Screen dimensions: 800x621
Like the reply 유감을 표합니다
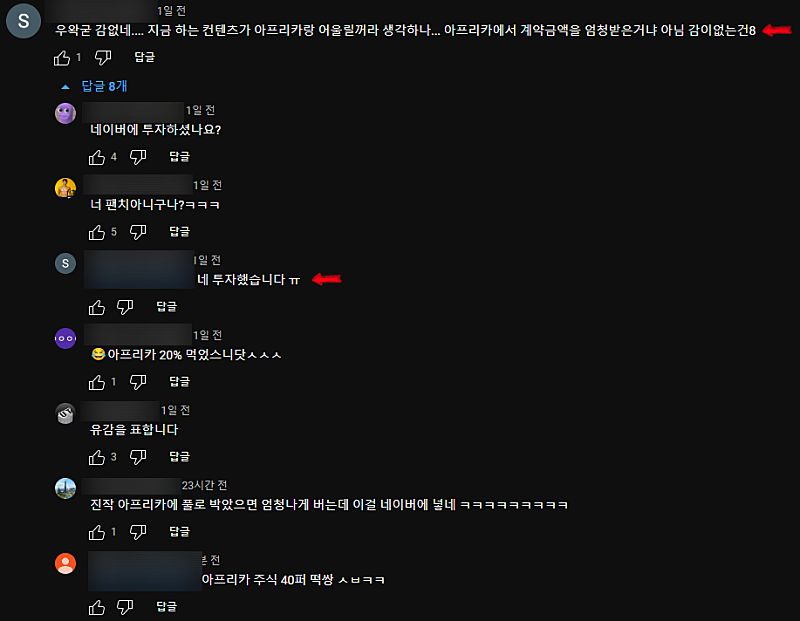click(x=96, y=457)
